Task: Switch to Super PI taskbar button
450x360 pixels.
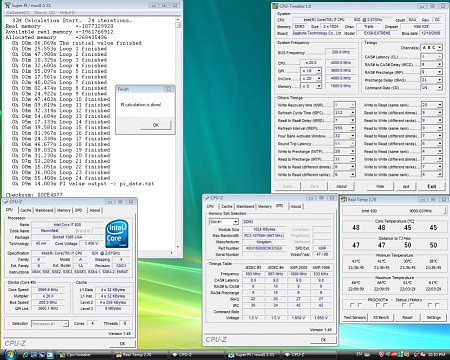Action: tap(254, 355)
